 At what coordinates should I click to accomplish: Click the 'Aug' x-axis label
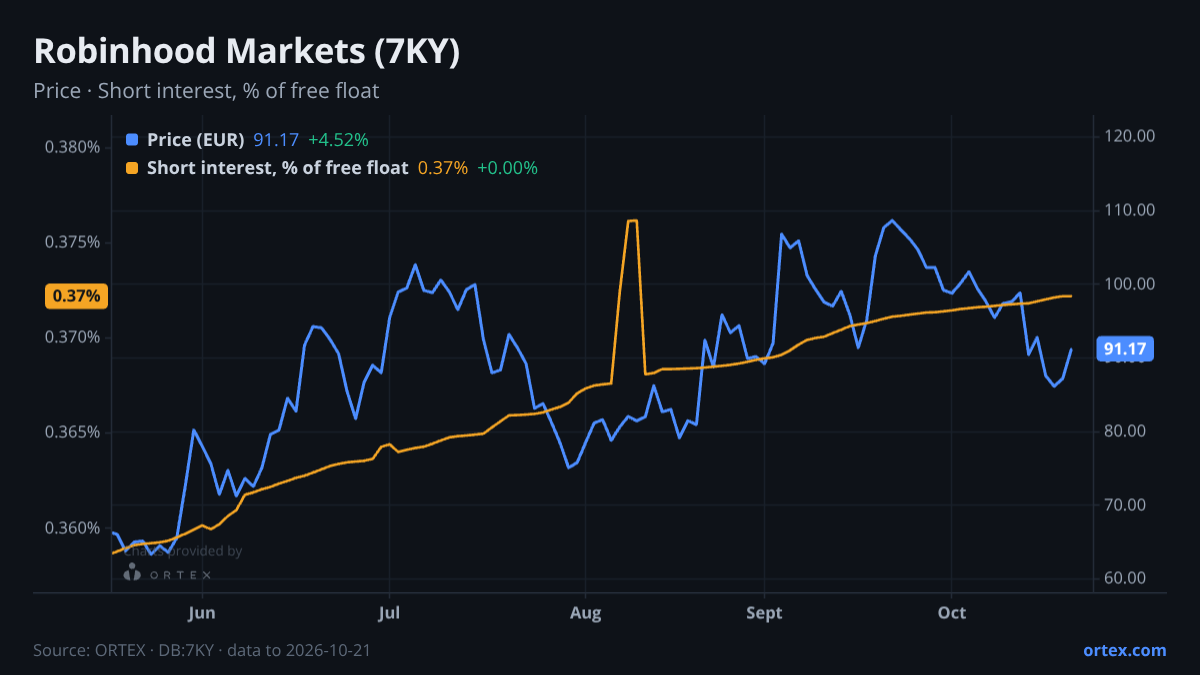coord(586,612)
